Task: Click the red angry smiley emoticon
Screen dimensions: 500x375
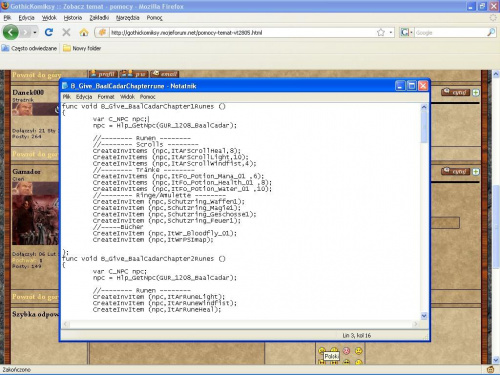Action: pyautogui.click(x=347, y=351)
